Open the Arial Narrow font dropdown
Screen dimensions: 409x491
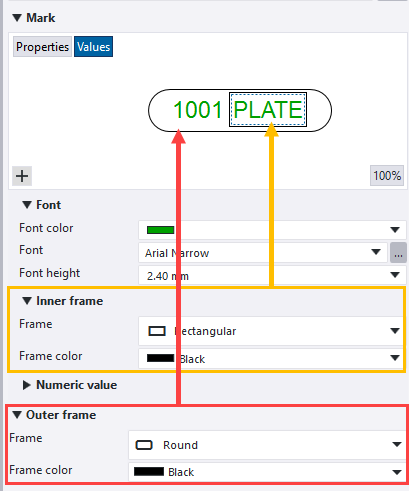(376, 252)
